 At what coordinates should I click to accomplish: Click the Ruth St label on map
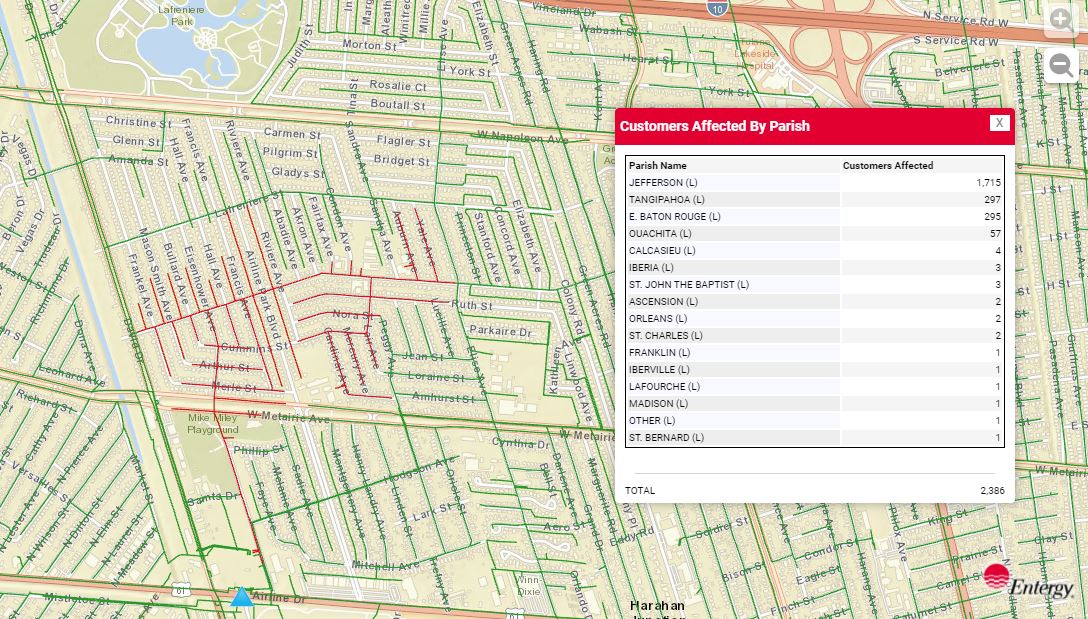point(472,305)
